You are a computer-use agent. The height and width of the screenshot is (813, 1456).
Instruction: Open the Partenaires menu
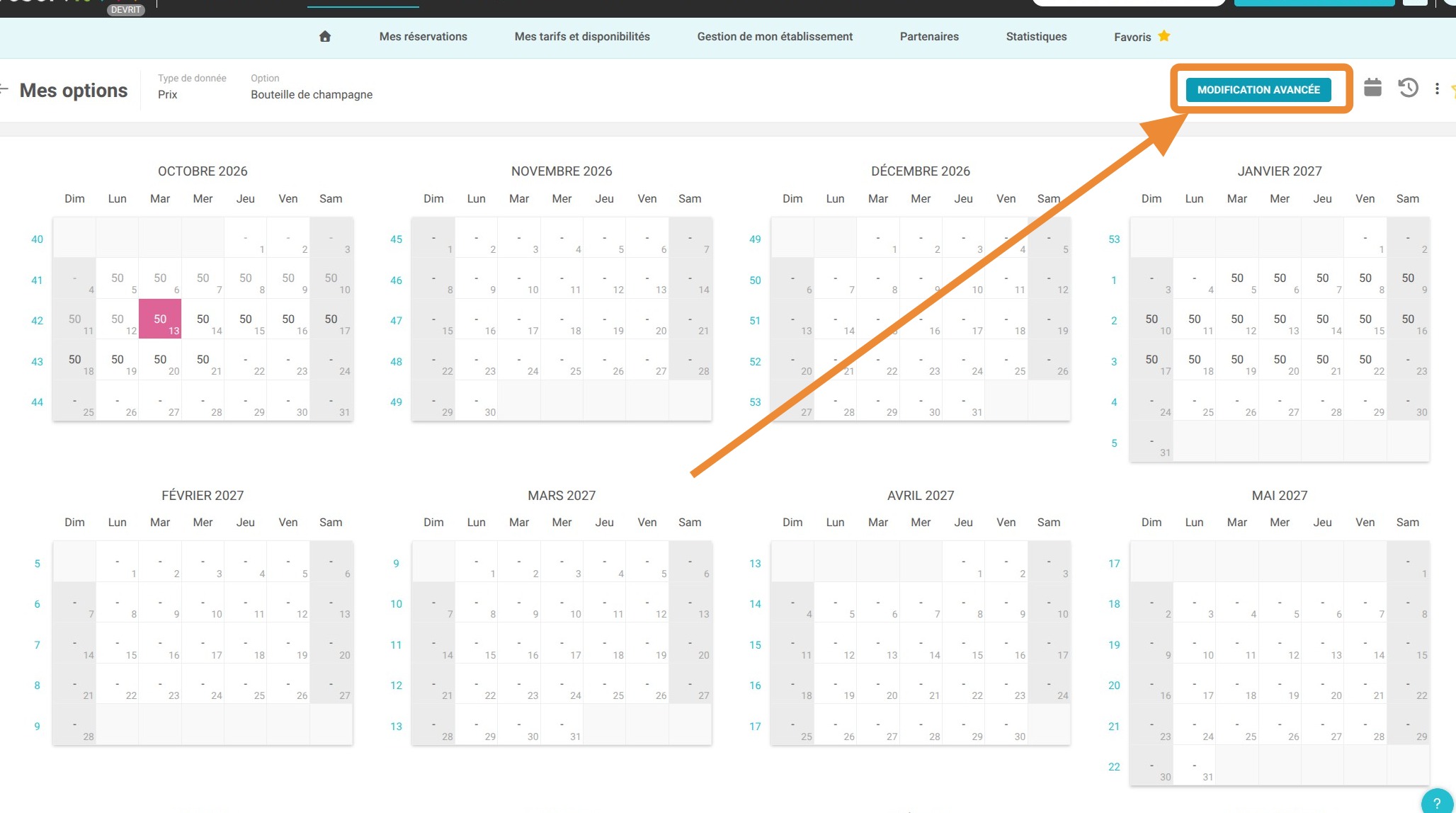(929, 37)
